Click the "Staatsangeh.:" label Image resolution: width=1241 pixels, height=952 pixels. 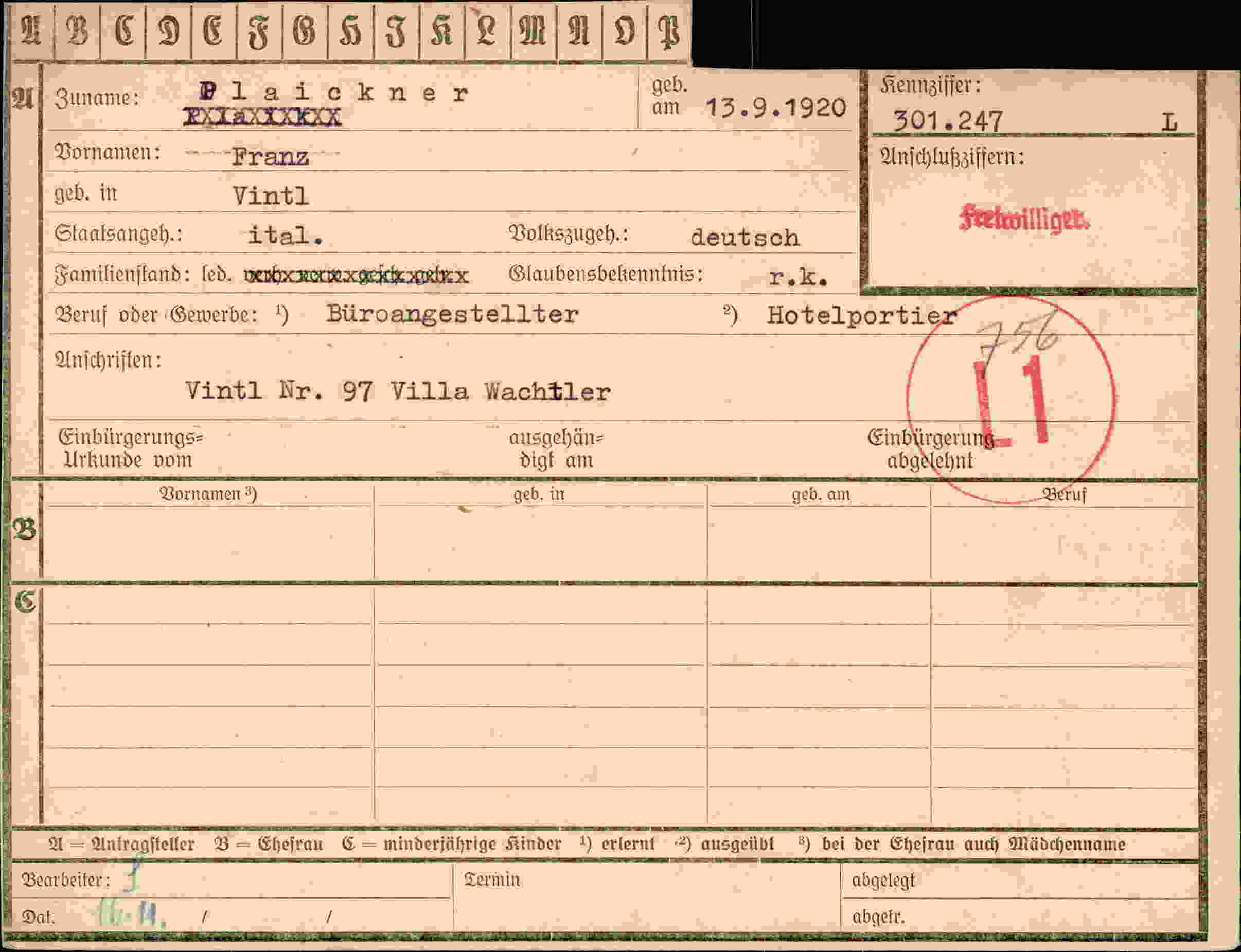pos(119,234)
